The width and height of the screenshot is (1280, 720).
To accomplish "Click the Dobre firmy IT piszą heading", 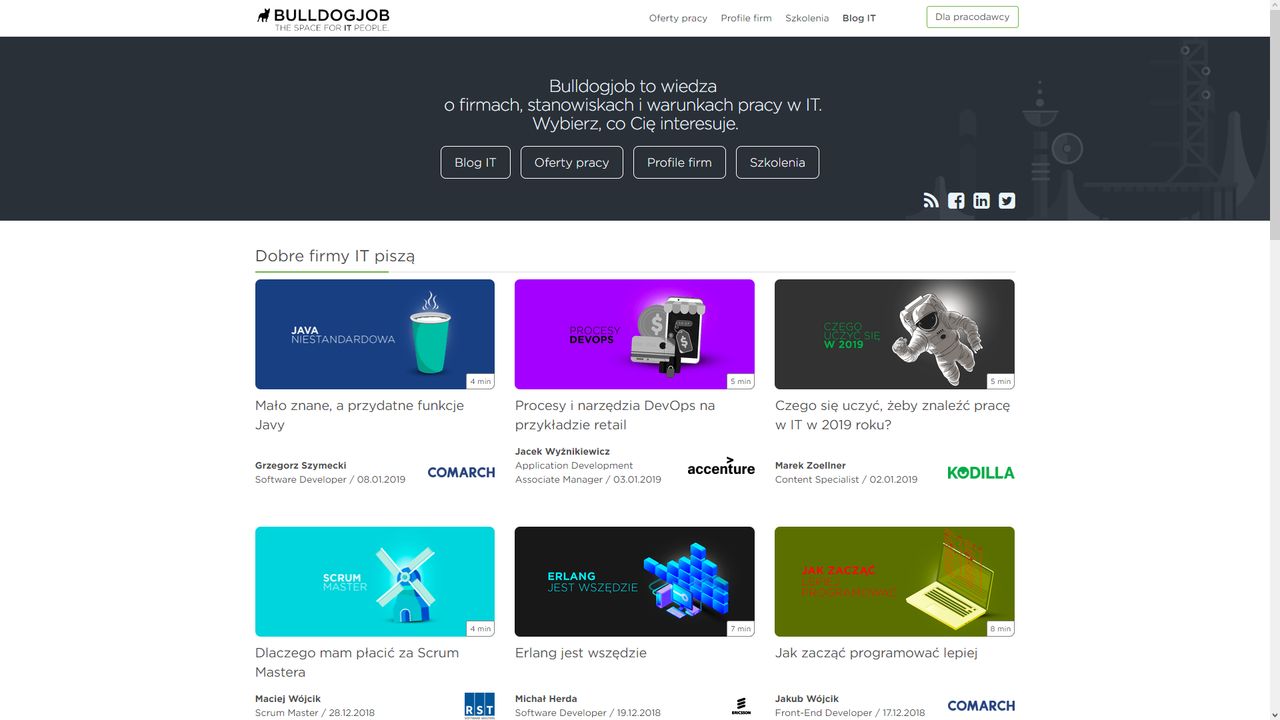I will pos(335,256).
